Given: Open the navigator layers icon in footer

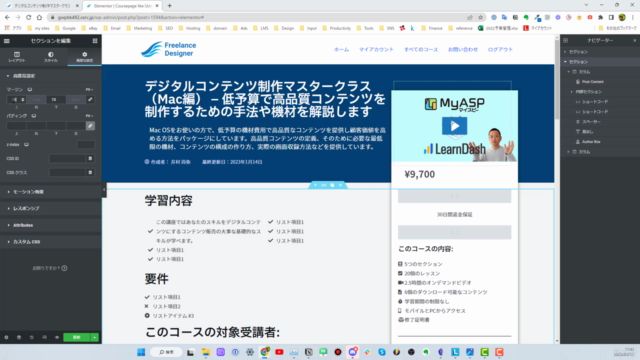Looking at the screenshot, I should pos(19,338).
